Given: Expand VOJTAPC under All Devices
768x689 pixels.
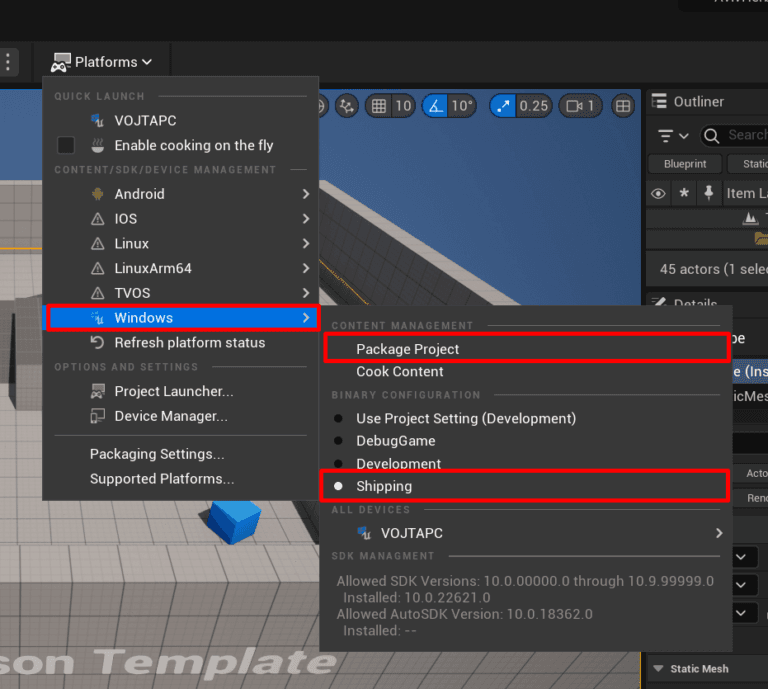Looking at the screenshot, I should coord(525,533).
